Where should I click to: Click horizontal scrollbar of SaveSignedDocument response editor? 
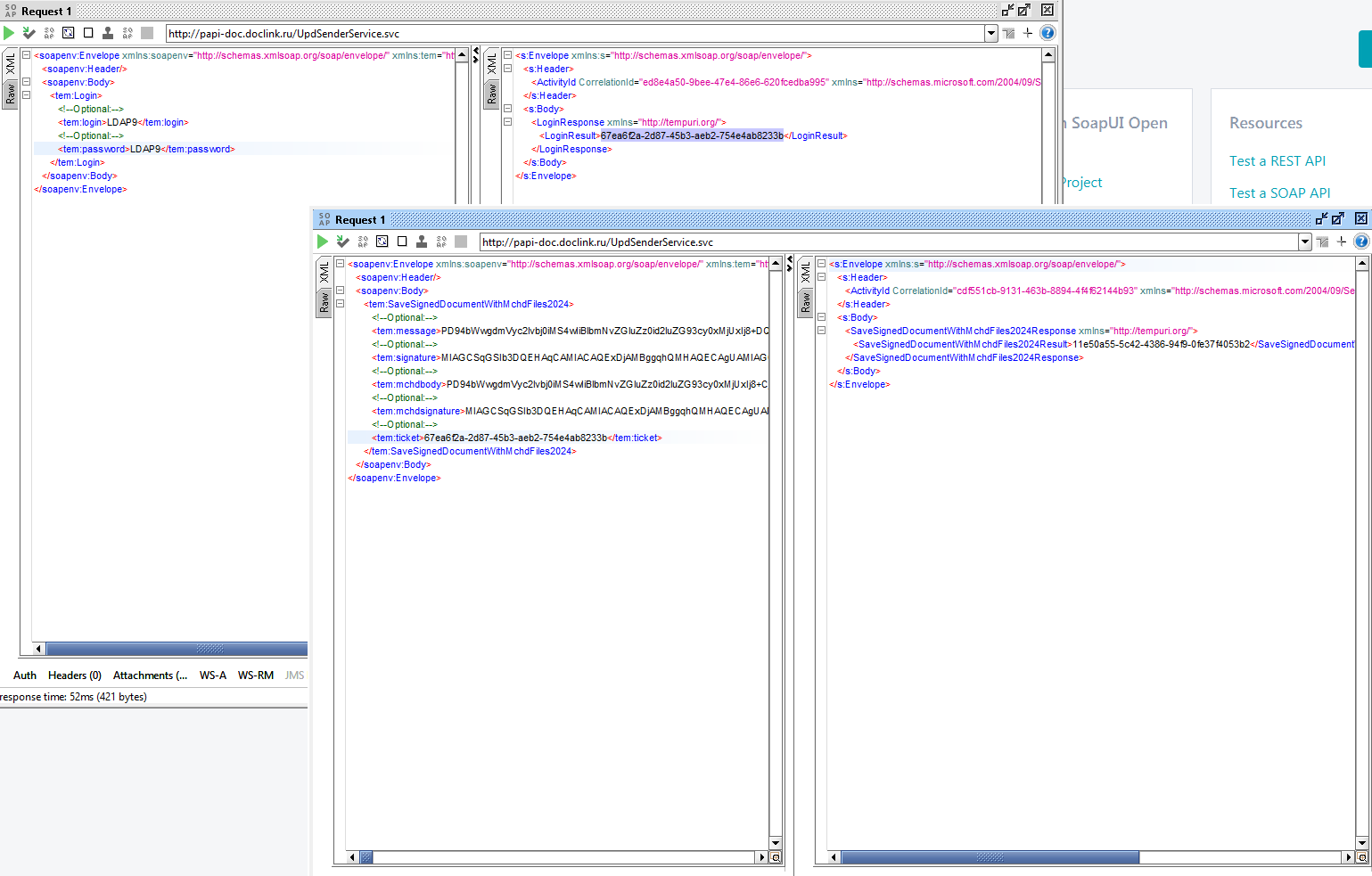[x=990, y=857]
